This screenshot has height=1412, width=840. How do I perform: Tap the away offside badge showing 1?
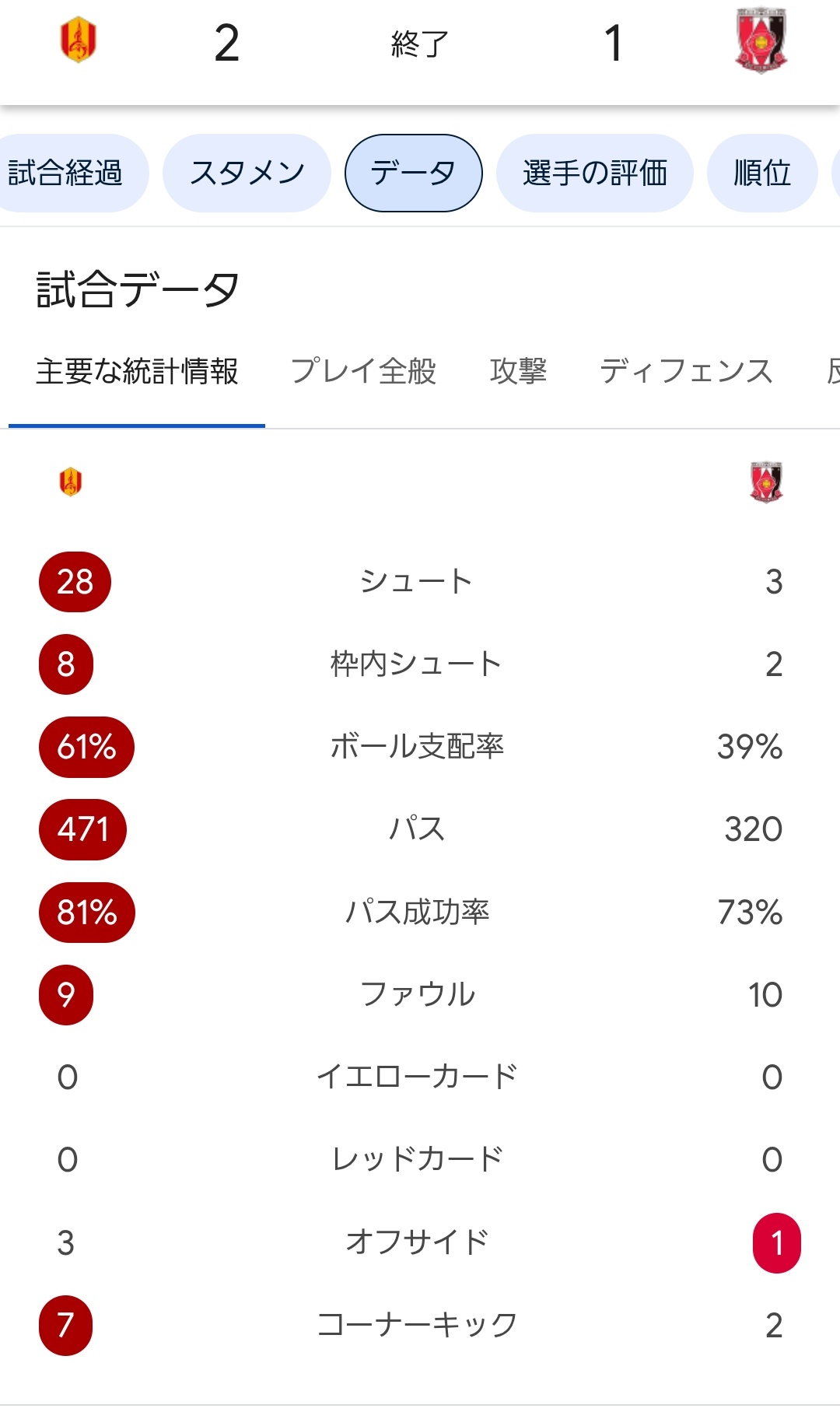[776, 1242]
